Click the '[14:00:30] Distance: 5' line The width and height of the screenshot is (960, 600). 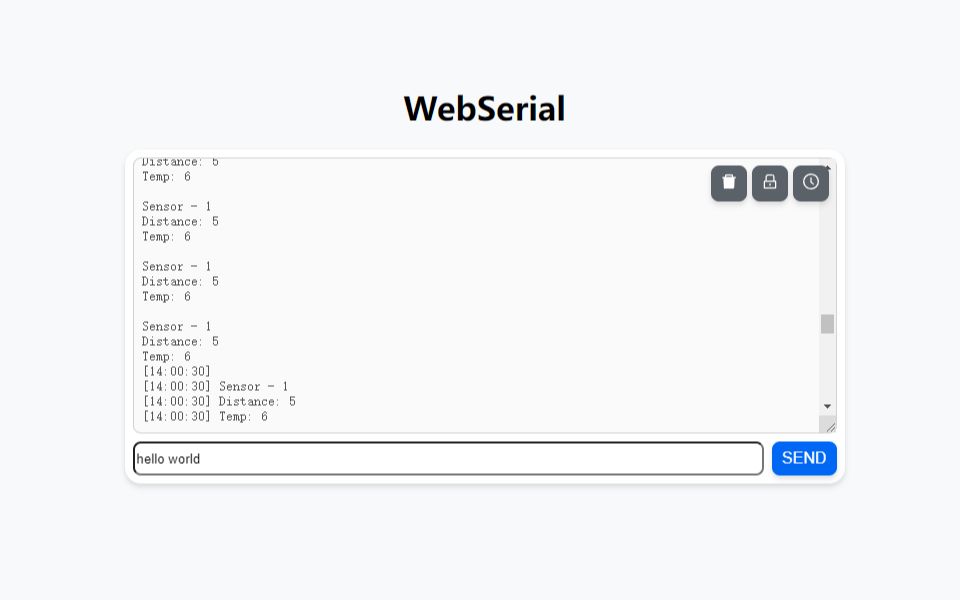coord(219,402)
